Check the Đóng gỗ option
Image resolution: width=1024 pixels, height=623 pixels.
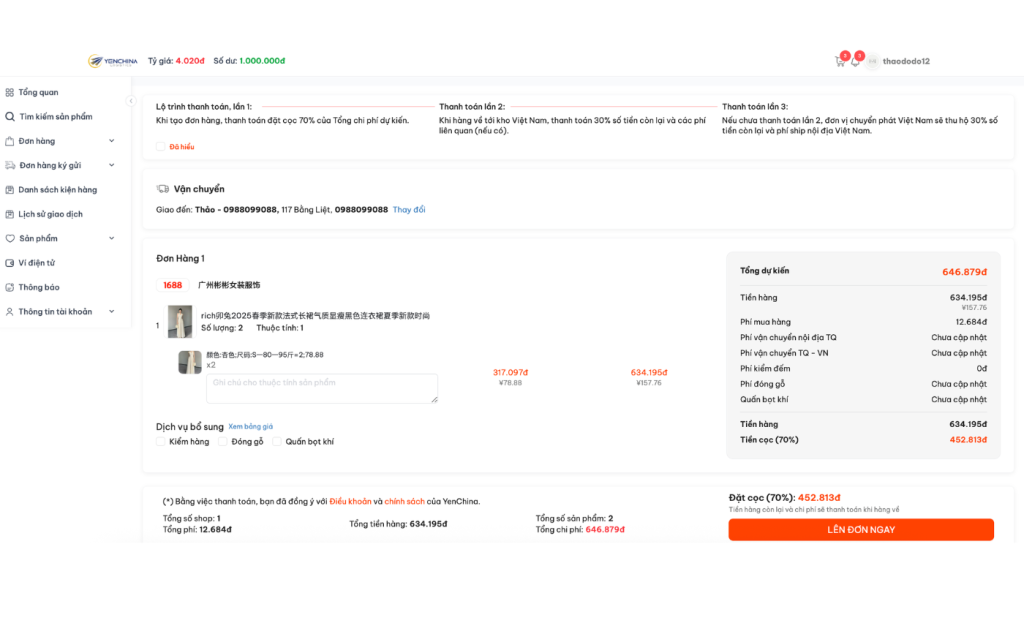point(223,441)
